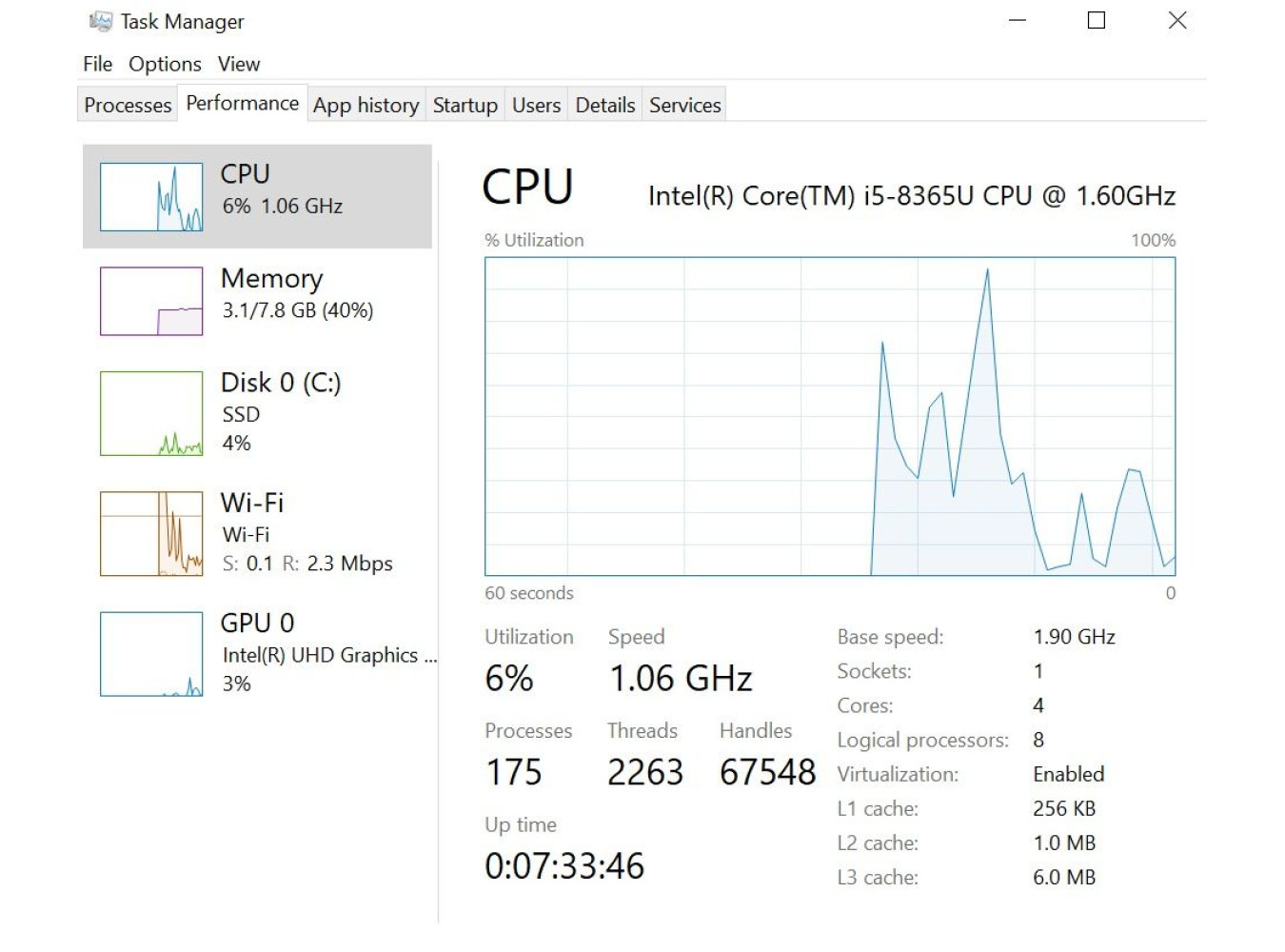Select the CPU mini graph thumbnail
The width and height of the screenshot is (1285, 952).
151,197
